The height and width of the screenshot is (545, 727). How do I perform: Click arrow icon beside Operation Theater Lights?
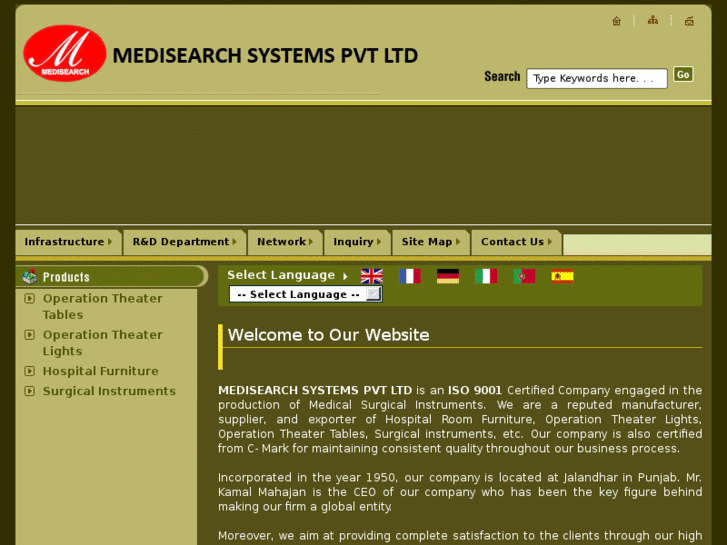coord(29,334)
